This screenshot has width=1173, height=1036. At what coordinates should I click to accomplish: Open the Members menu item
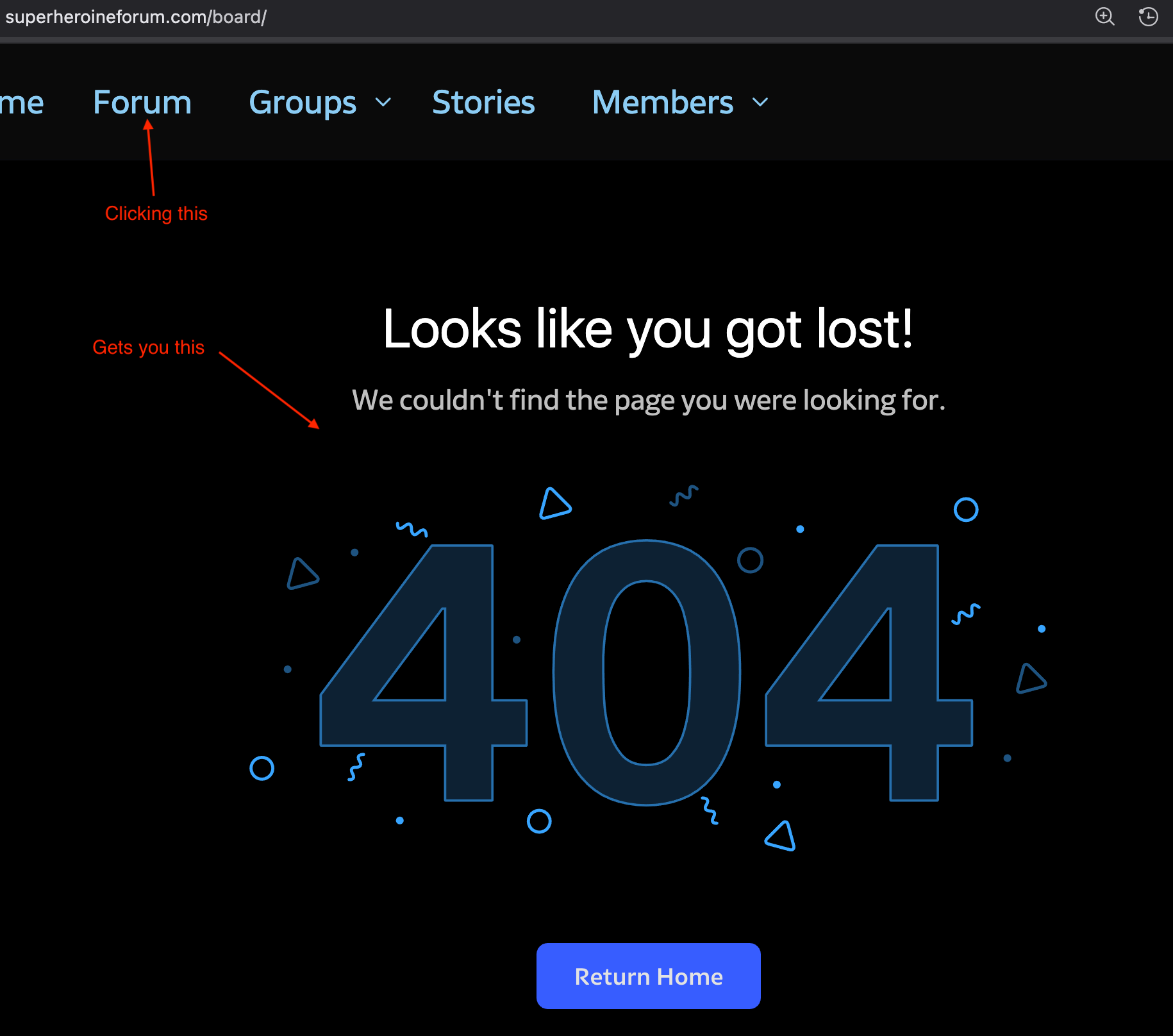[x=663, y=103]
